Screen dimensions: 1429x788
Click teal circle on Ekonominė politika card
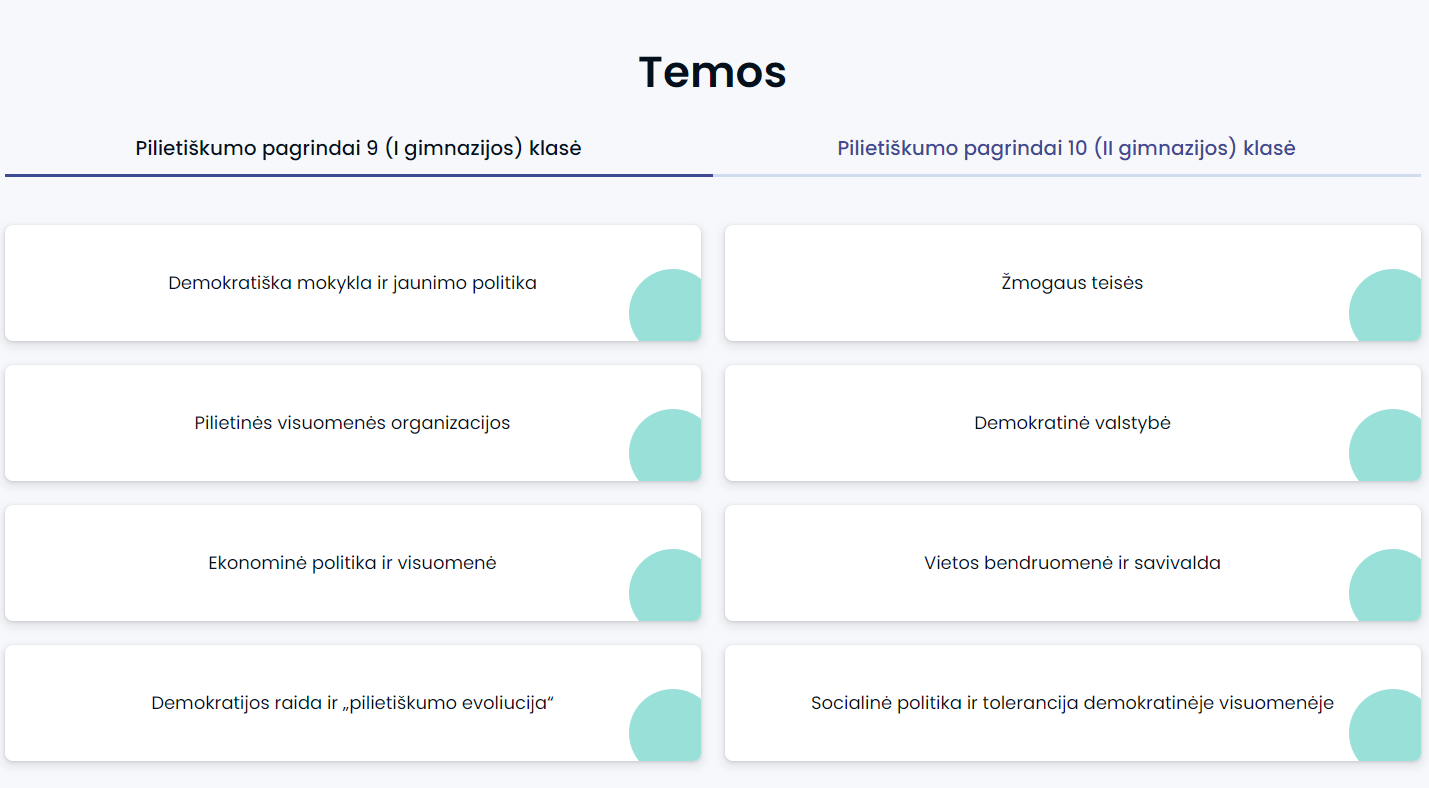667,587
